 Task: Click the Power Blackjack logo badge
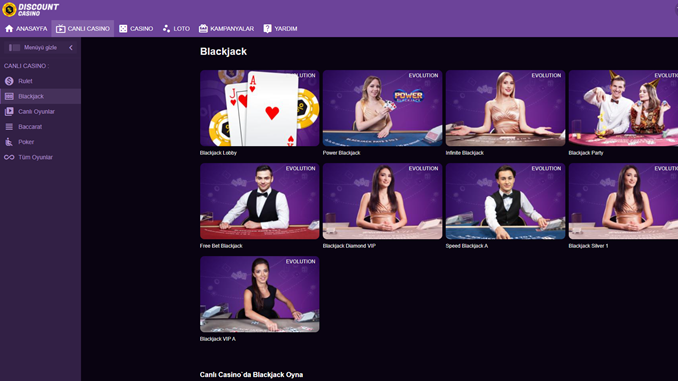pyautogui.click(x=408, y=96)
